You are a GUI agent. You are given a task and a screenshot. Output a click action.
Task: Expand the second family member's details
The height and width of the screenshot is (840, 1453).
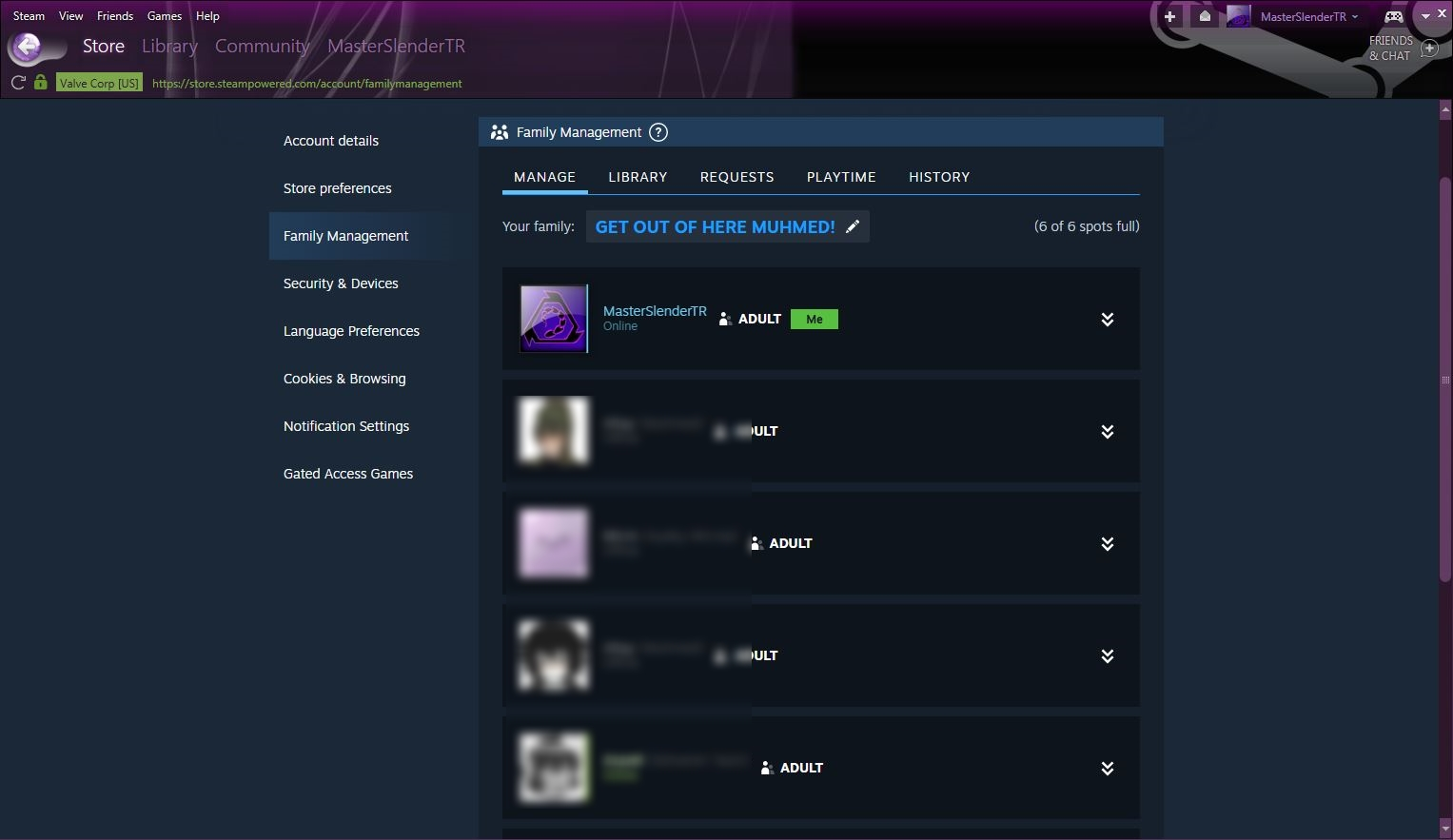[x=1108, y=432]
